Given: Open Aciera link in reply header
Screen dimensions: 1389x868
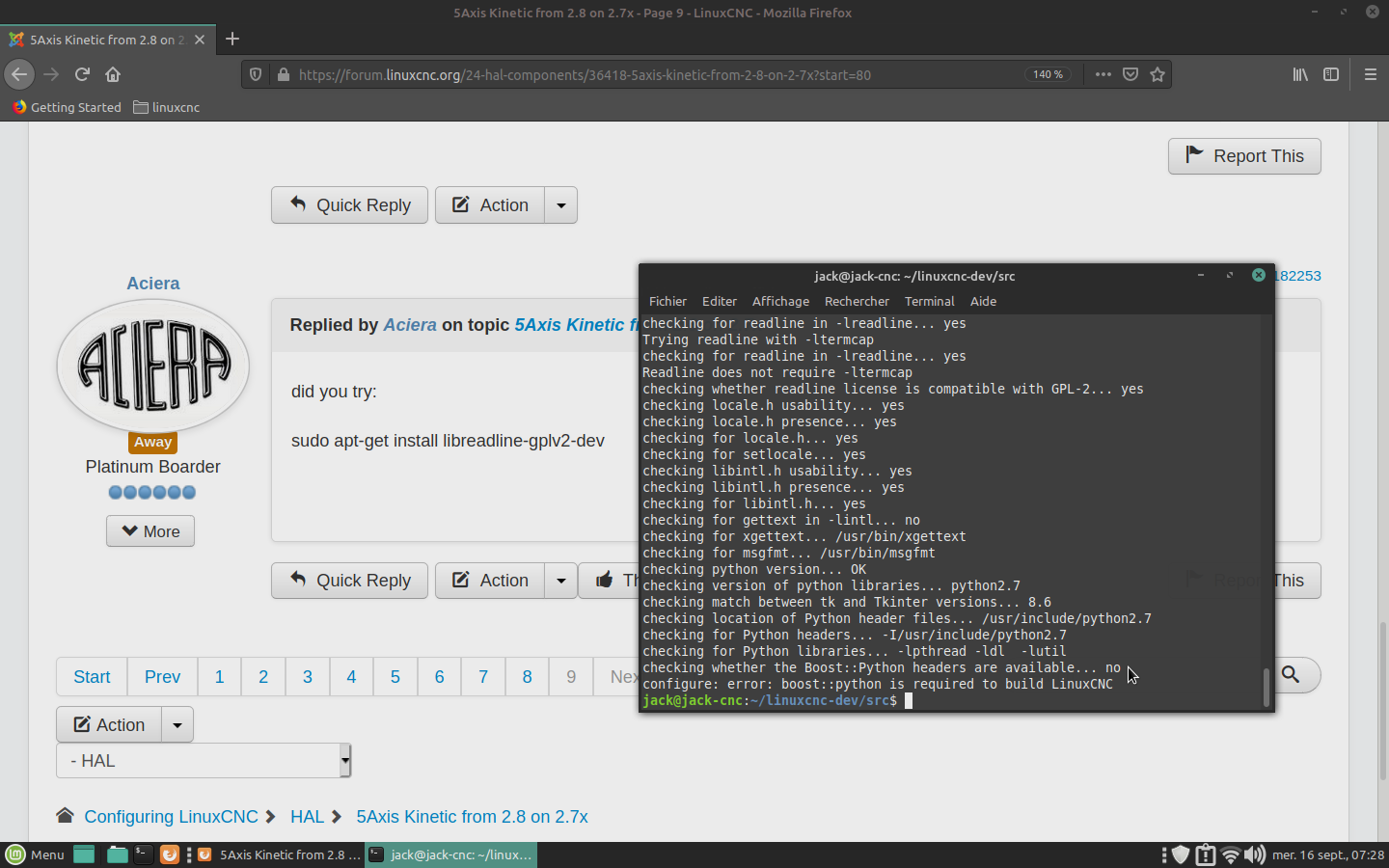Looking at the screenshot, I should tap(410, 325).
